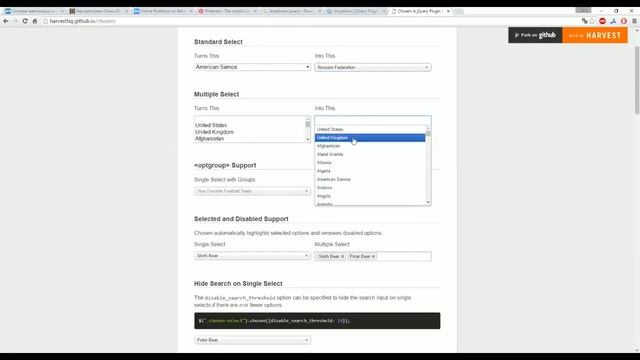The height and width of the screenshot is (360, 640).
Task: Reload the page with the refresh icon
Action: [x=25, y=21]
